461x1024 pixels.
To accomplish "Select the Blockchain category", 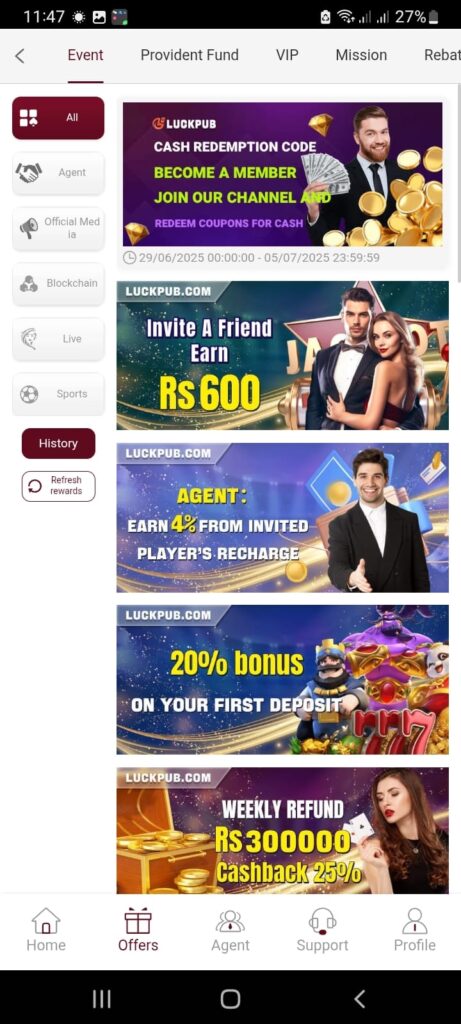I will [x=58, y=283].
